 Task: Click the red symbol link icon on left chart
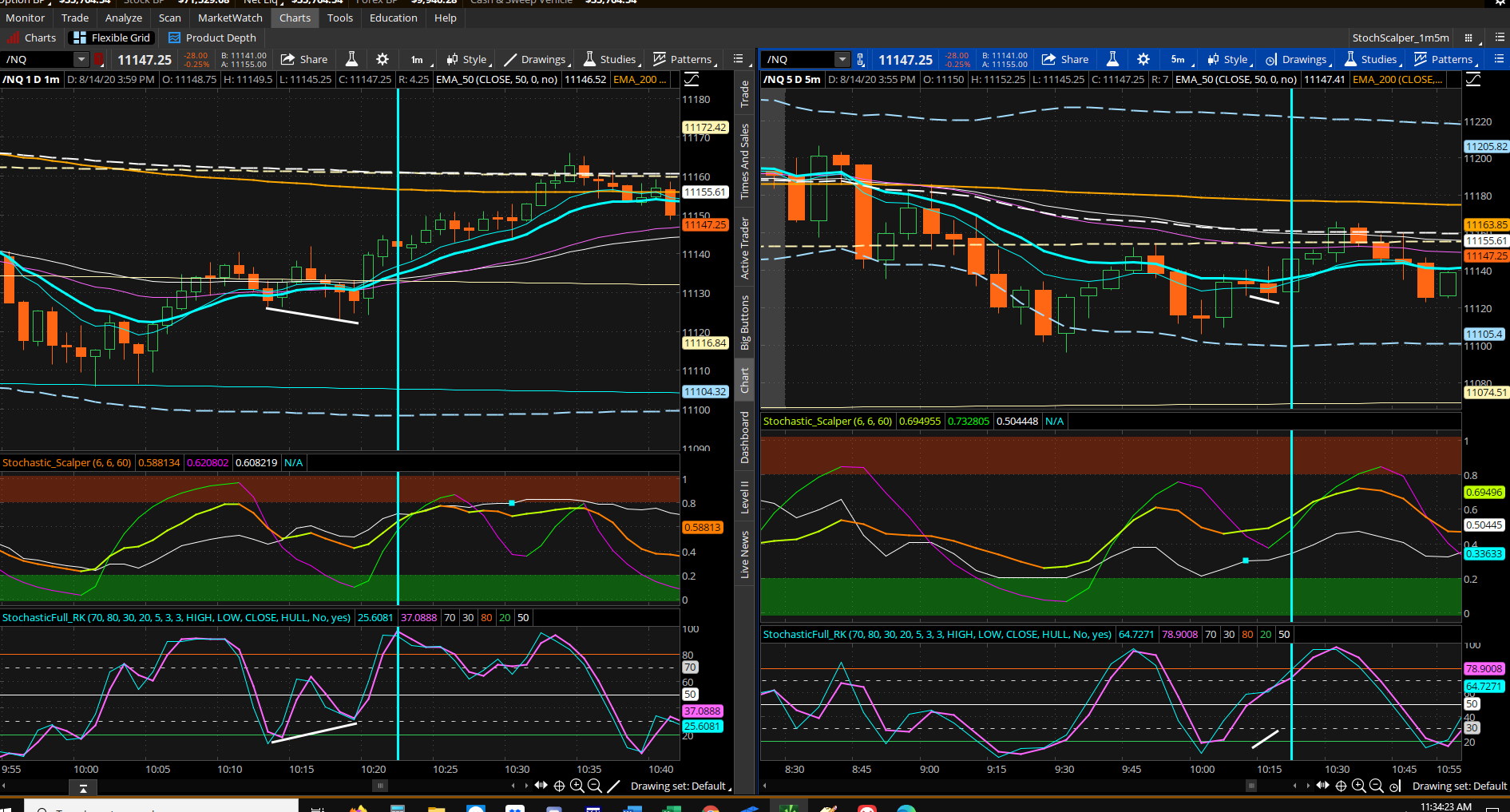coord(99,59)
